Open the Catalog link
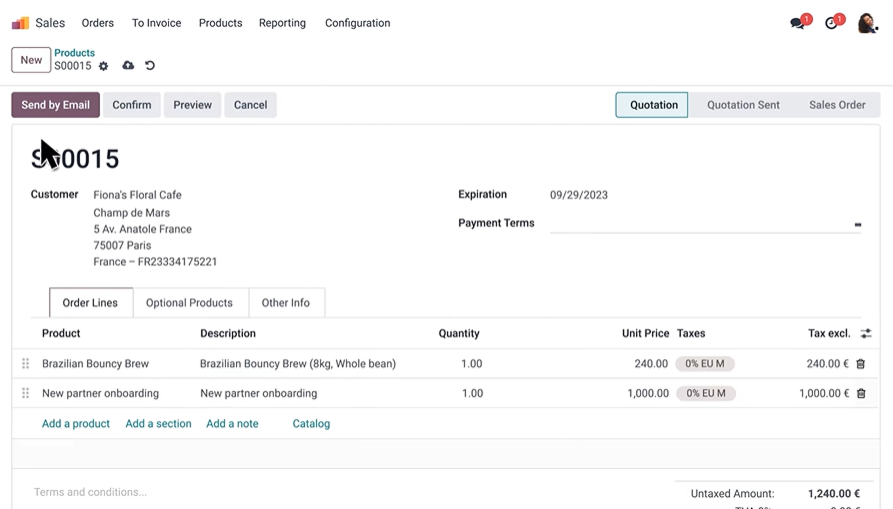893x509 pixels. 311,424
